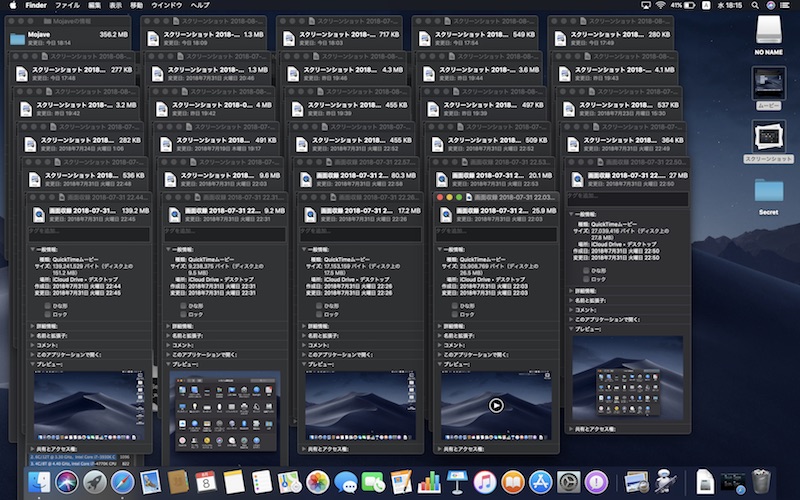Open iBooks icon in Dock
Image resolution: width=800 pixels, height=500 pixels.
(513, 482)
